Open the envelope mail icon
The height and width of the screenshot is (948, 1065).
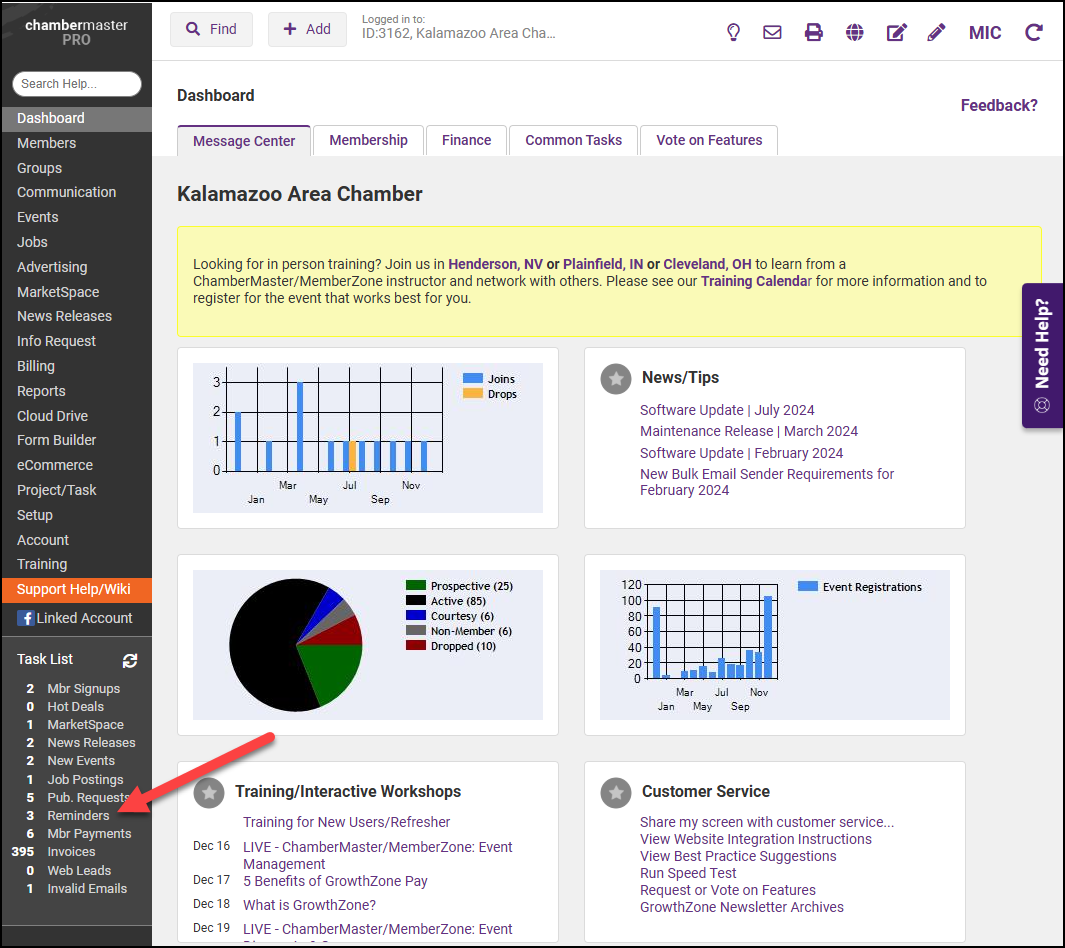point(772,32)
